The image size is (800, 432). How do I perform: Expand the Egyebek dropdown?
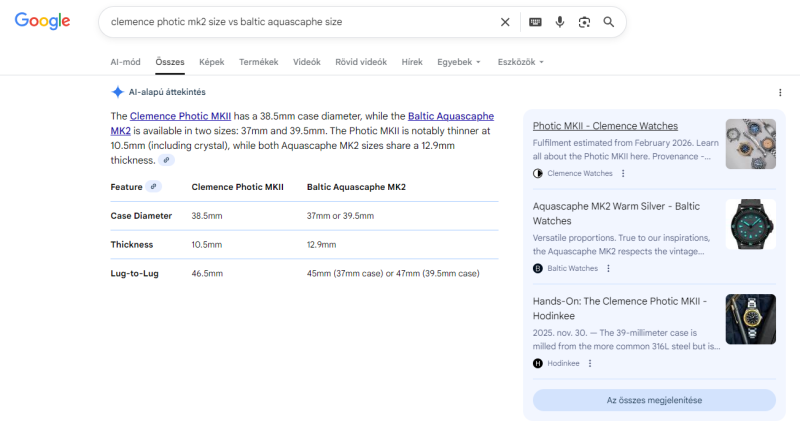[x=458, y=62]
